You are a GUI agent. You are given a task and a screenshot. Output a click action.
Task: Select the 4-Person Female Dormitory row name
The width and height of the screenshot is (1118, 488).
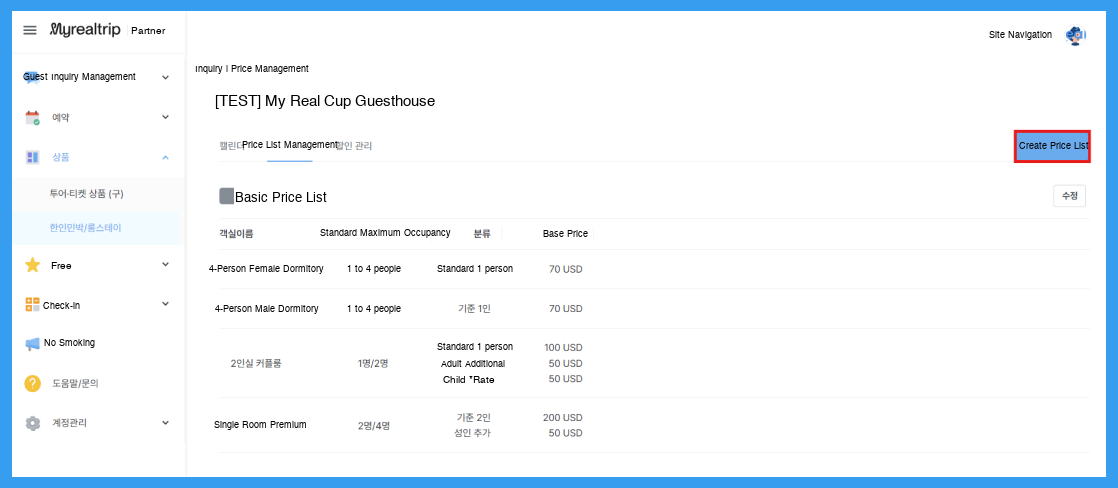coord(266,268)
